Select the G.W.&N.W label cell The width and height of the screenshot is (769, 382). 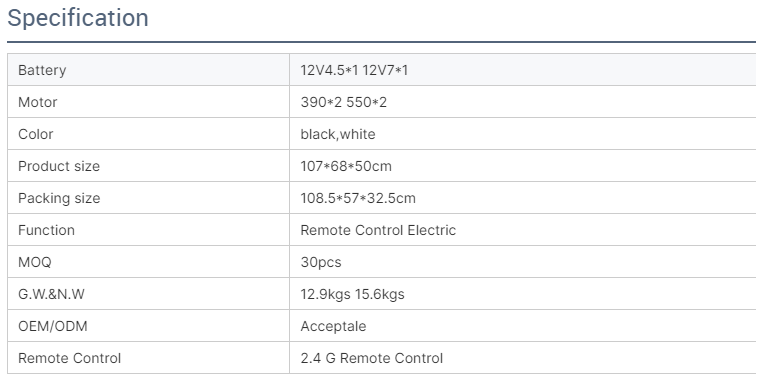[149, 294]
